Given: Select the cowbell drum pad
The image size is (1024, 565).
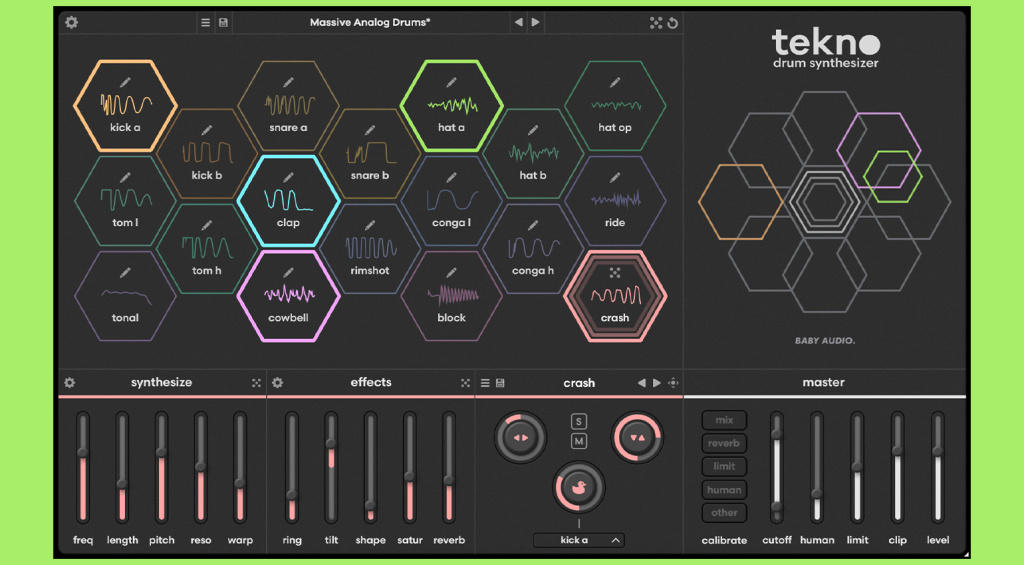Looking at the screenshot, I should coord(288,296).
